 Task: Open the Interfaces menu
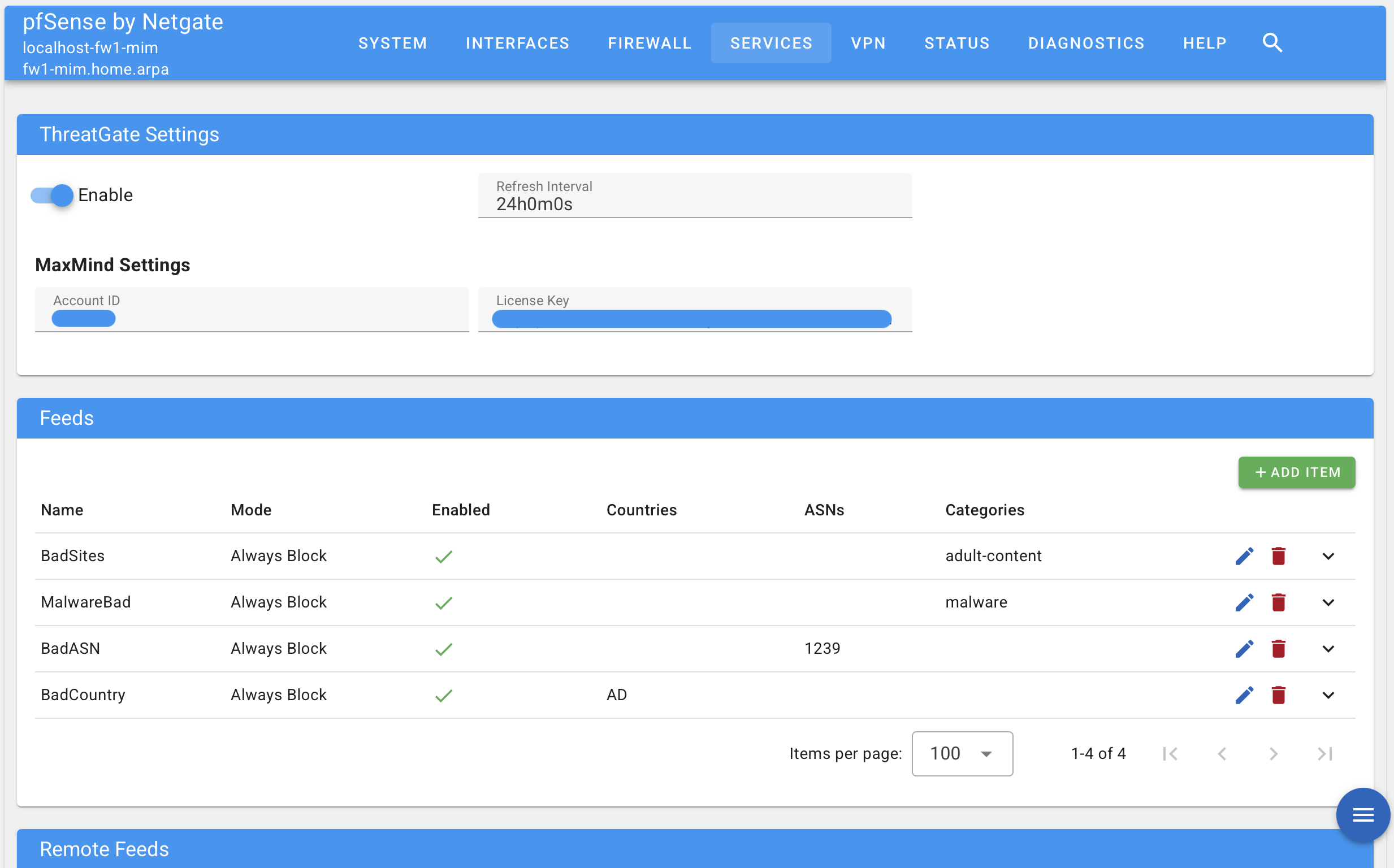(517, 43)
